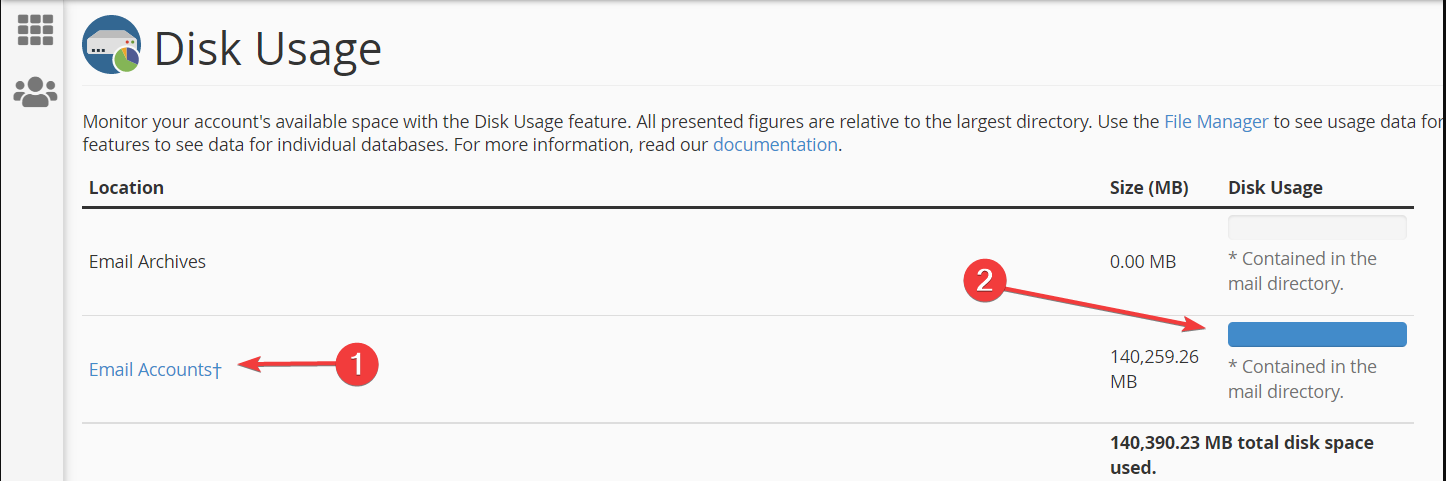Click the blue Email Accounts usage bar
The height and width of the screenshot is (481, 1446).
point(1317,335)
